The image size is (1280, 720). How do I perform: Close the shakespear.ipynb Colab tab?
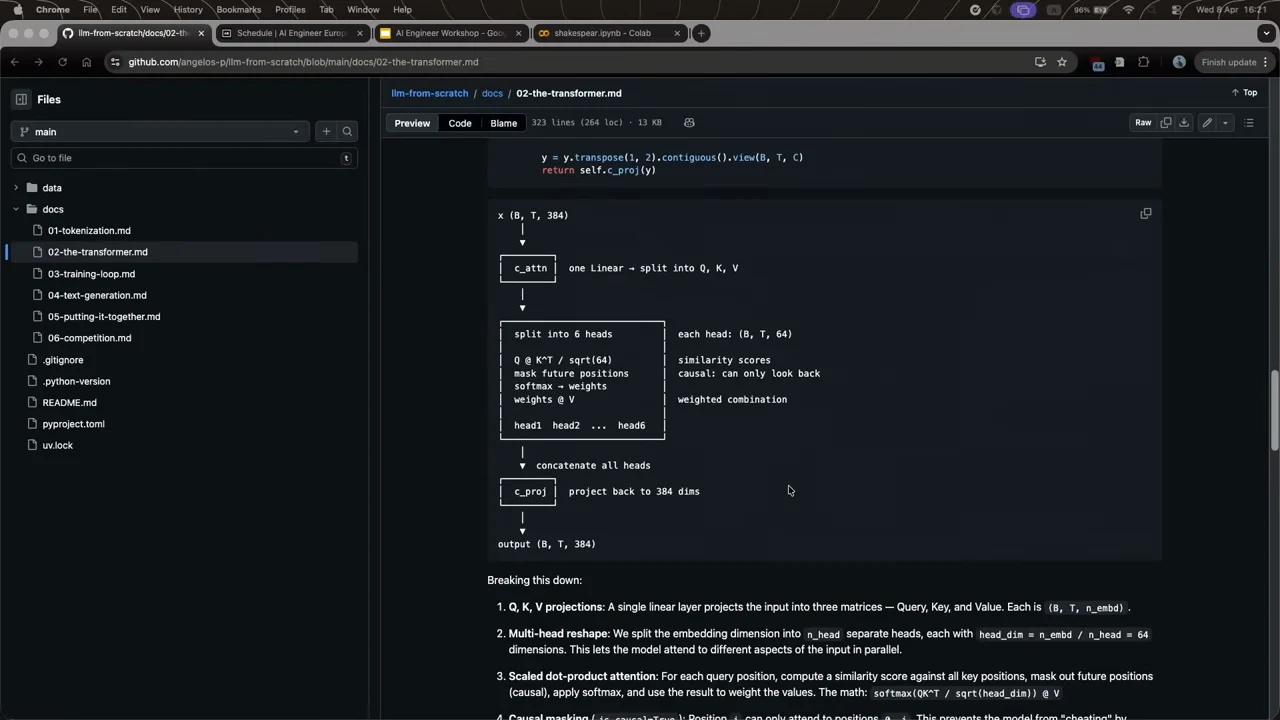click(x=677, y=33)
